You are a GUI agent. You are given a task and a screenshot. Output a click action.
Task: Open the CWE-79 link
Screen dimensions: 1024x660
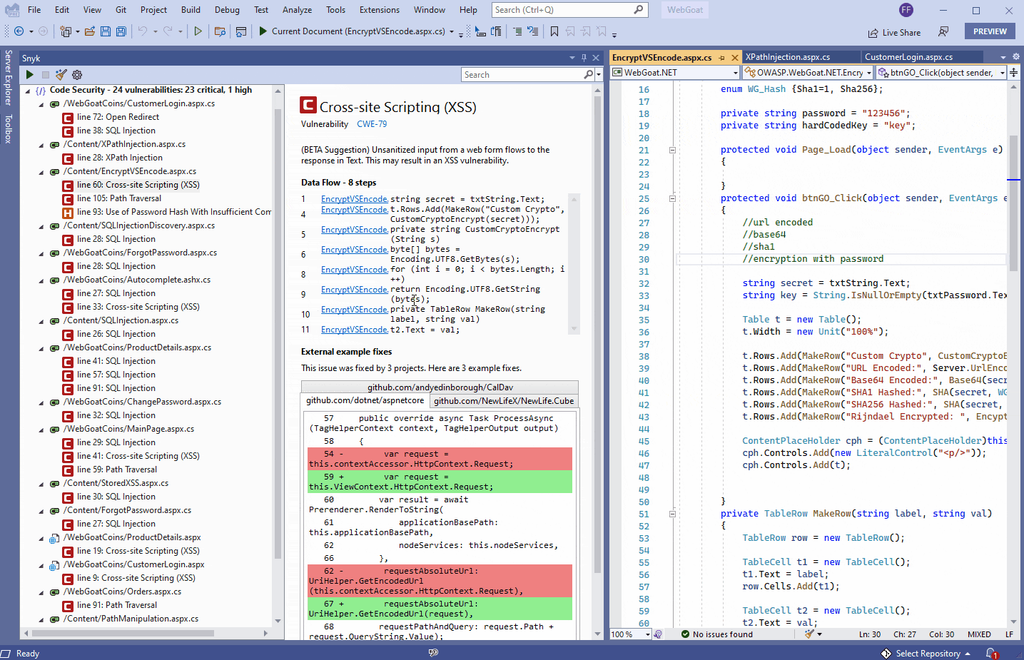[x=372, y=124]
